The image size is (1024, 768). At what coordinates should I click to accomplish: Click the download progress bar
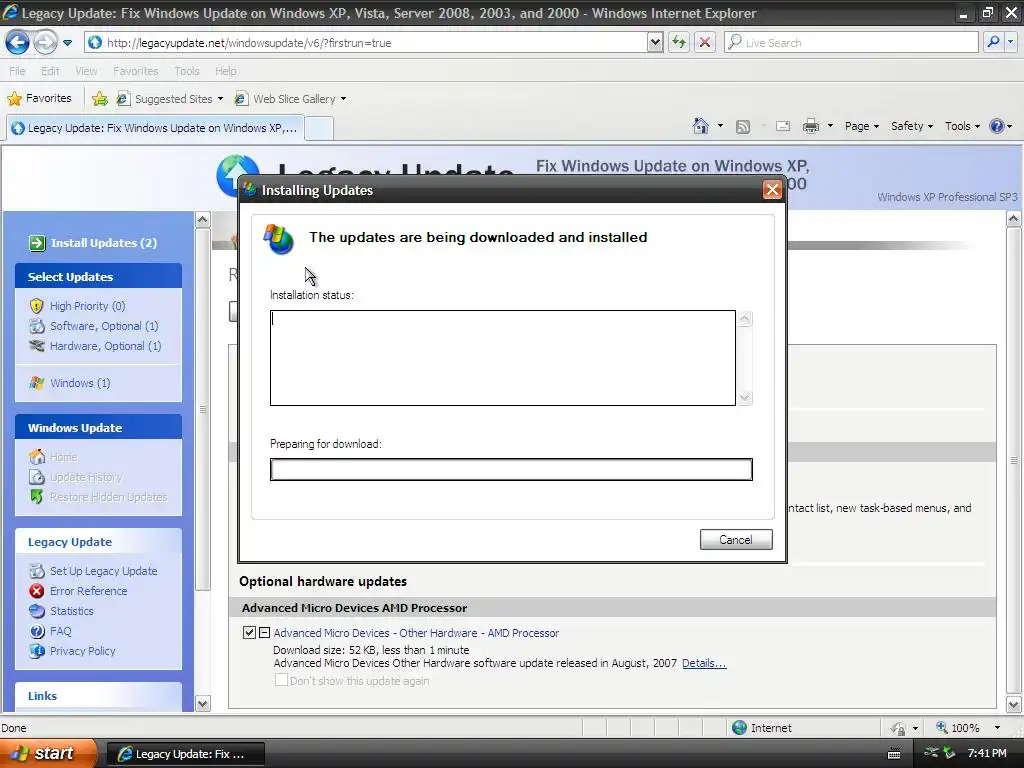pyautogui.click(x=511, y=470)
